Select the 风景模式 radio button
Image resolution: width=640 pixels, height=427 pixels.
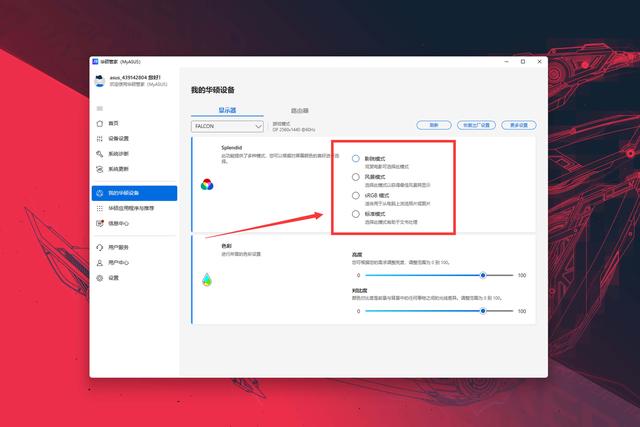pyautogui.click(x=356, y=177)
